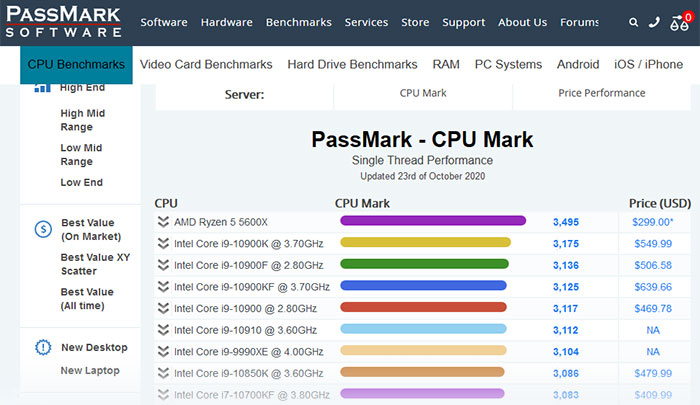Open Best Value (All time) link
The width and height of the screenshot is (700, 405).
pos(87,298)
